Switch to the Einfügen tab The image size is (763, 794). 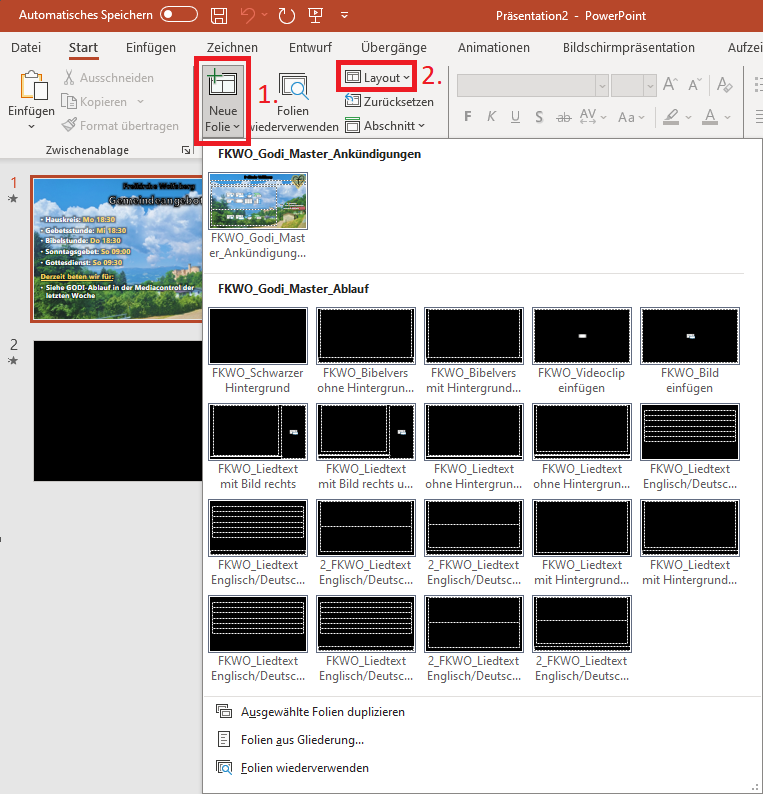pyautogui.click(x=151, y=47)
